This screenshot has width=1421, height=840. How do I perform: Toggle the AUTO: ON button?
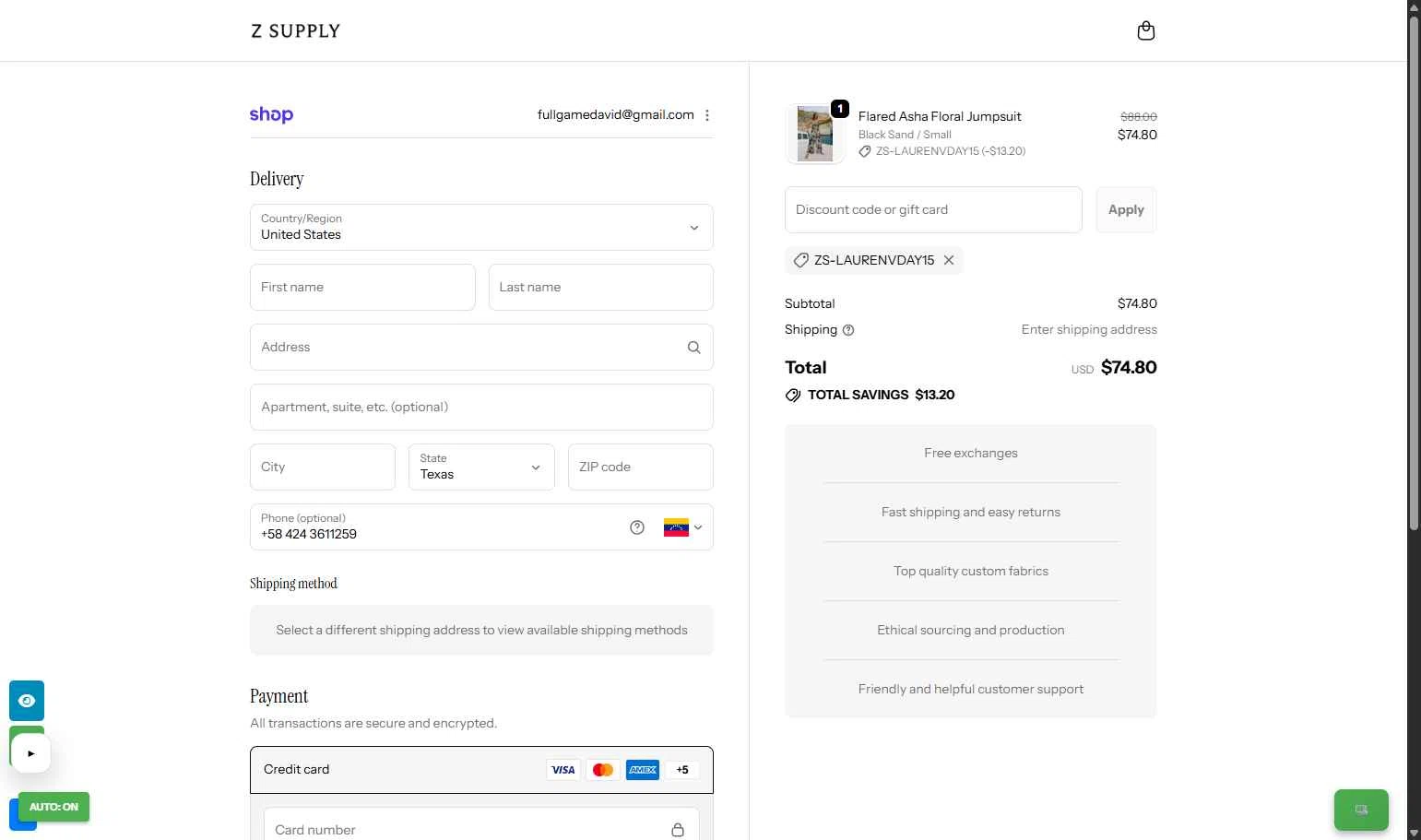pos(53,807)
